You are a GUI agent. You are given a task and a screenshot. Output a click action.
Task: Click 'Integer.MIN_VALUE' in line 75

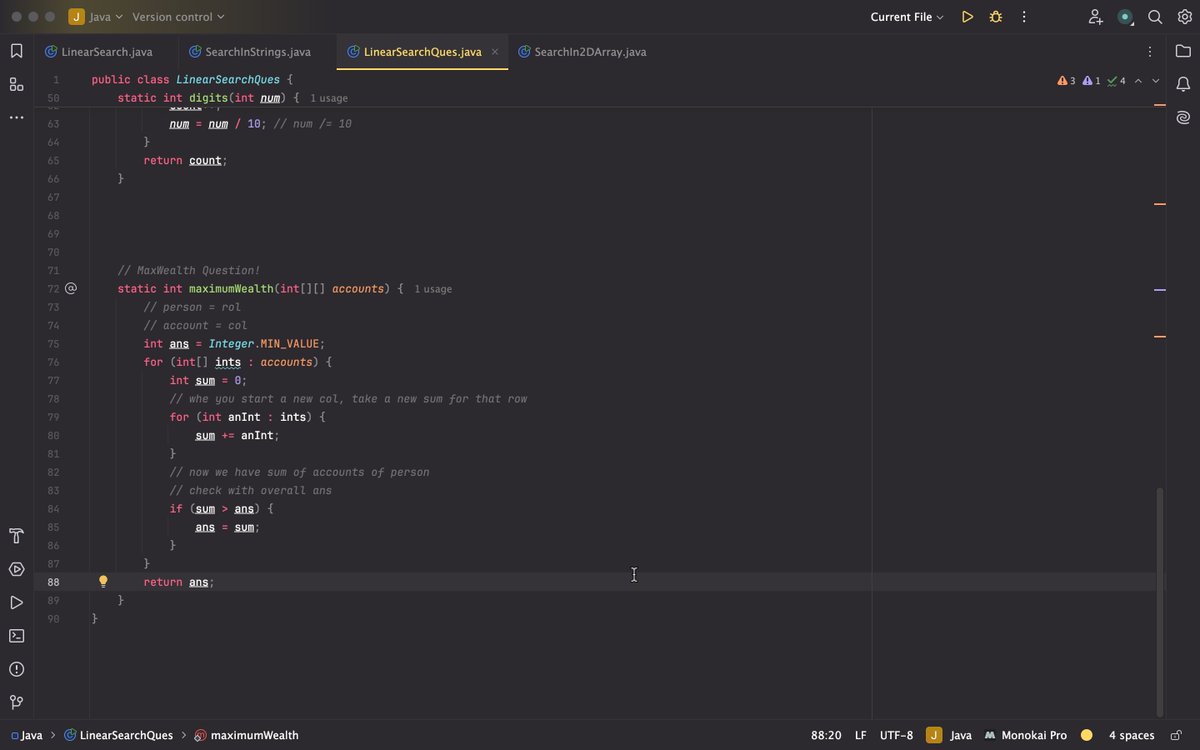(264, 343)
